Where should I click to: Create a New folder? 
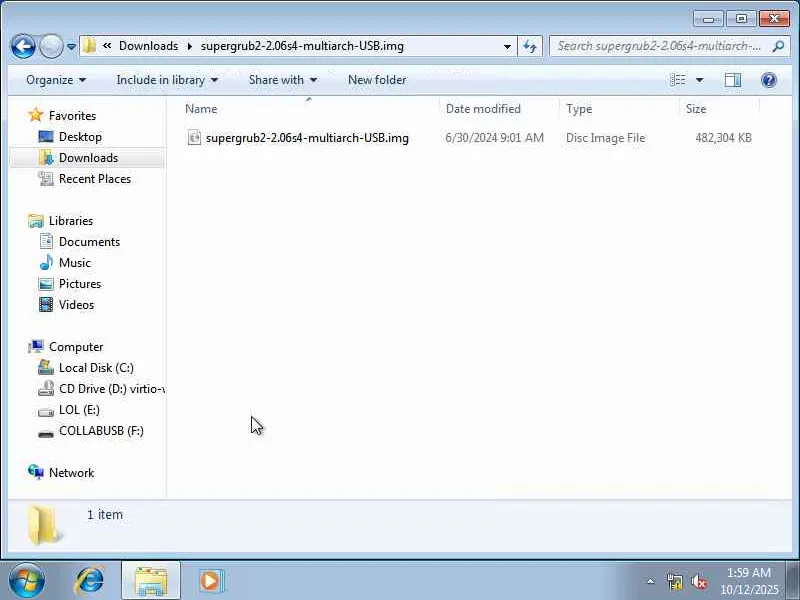(377, 80)
